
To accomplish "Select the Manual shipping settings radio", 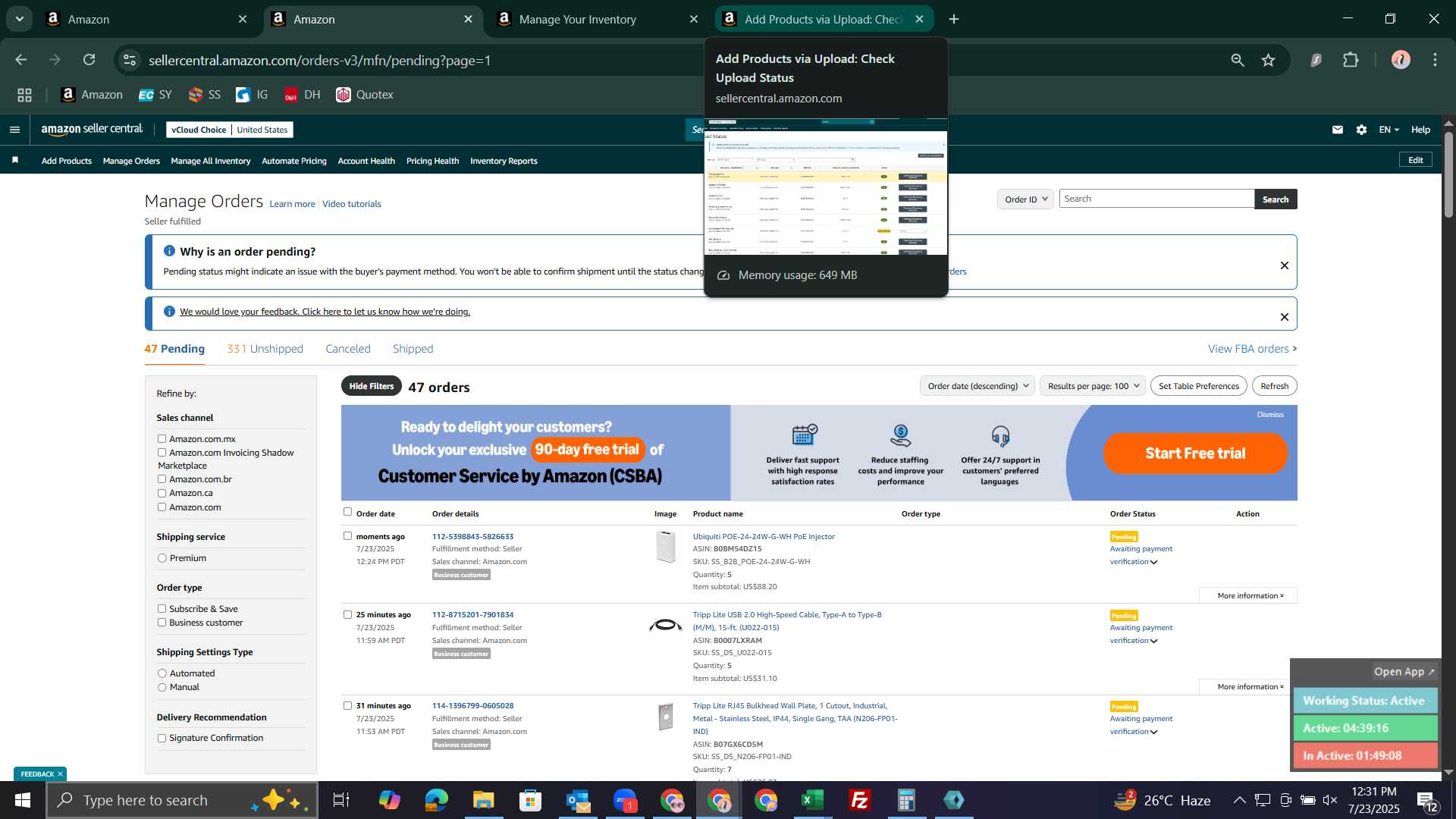I will pos(162,688).
